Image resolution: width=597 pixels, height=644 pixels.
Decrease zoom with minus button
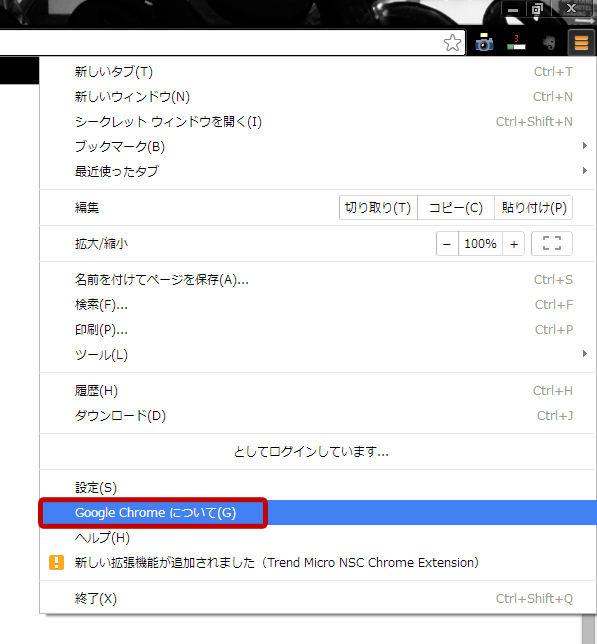(447, 244)
